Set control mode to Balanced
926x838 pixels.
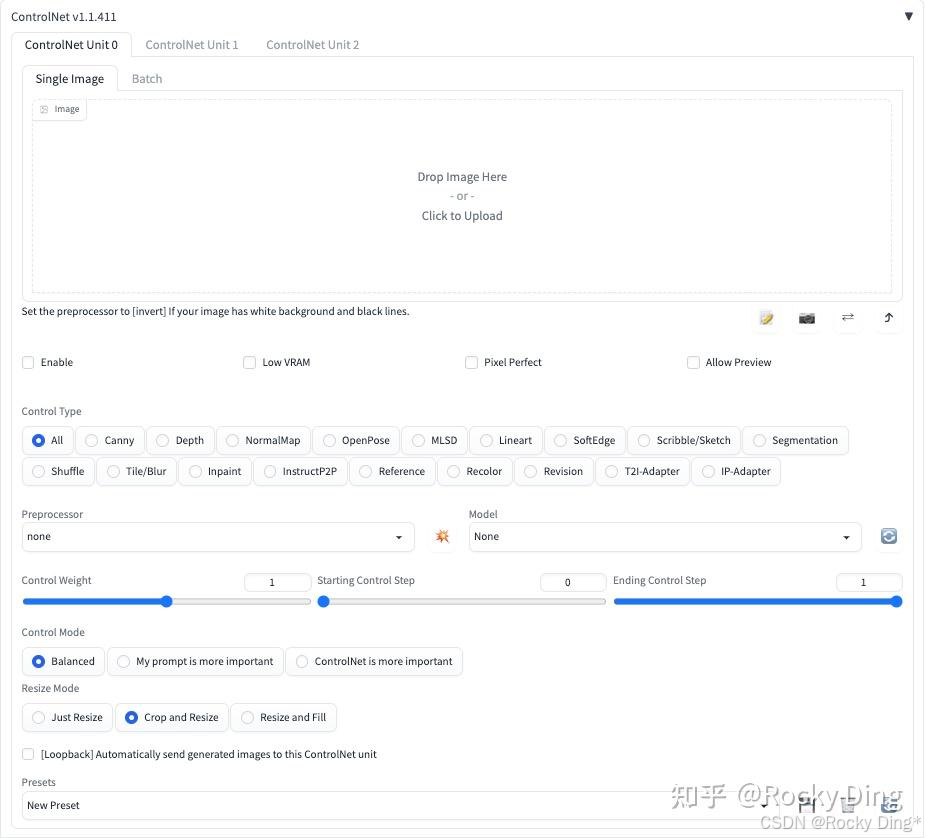pos(63,661)
